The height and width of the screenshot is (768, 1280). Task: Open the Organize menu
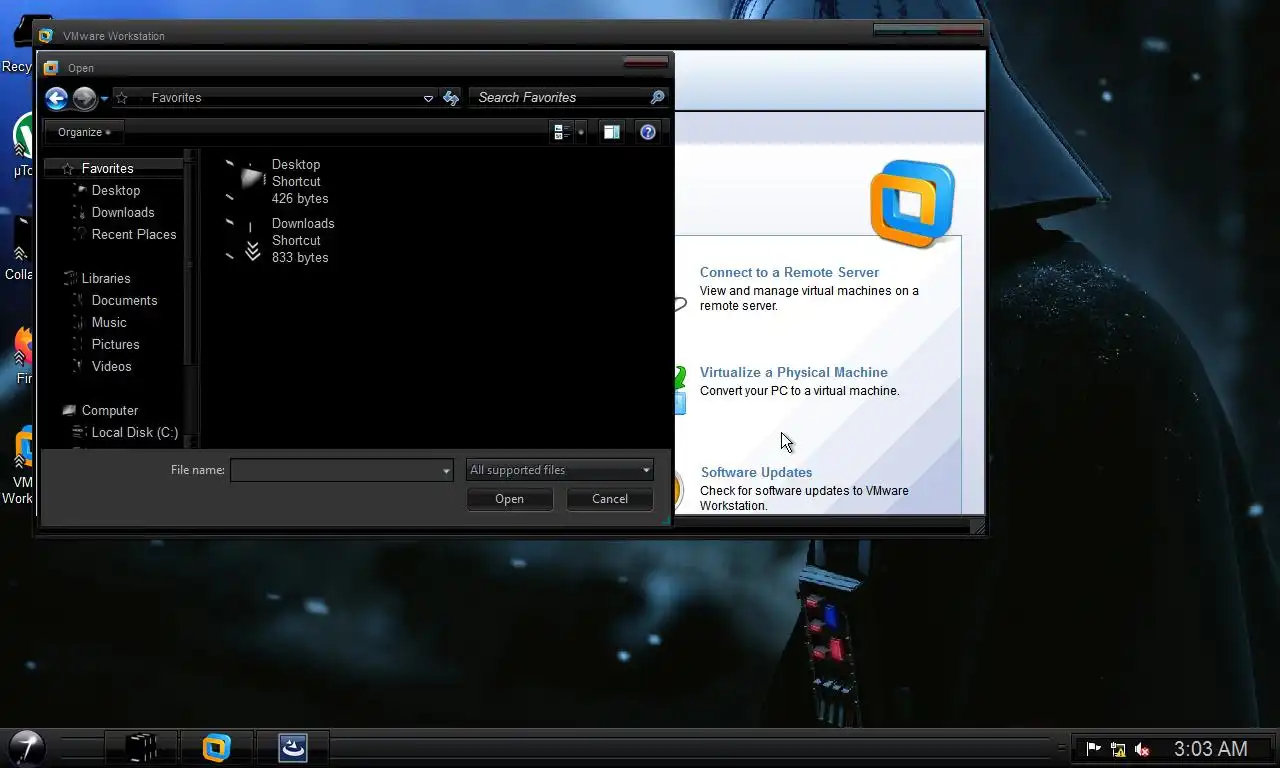pos(84,132)
